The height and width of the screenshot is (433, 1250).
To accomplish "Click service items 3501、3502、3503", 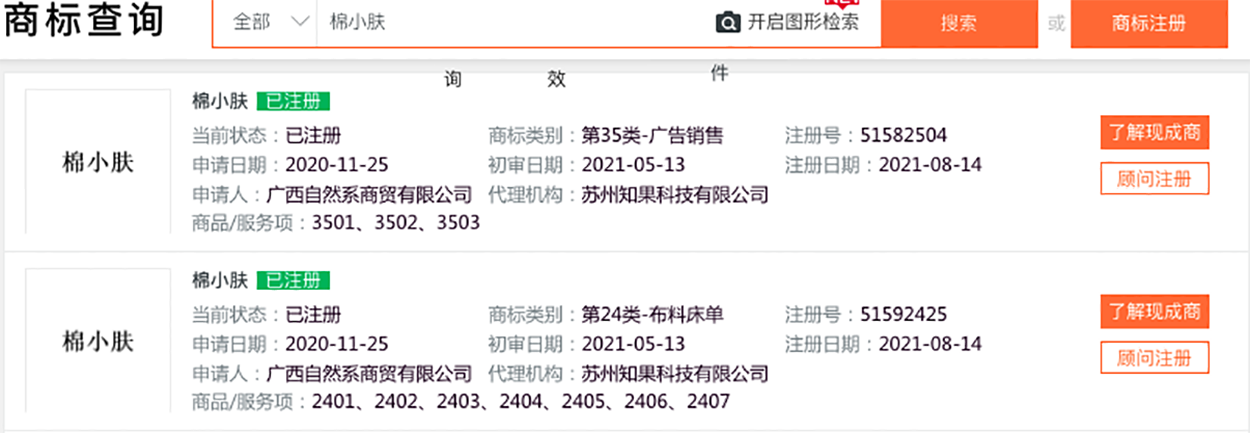I will pyautogui.click(x=396, y=223).
